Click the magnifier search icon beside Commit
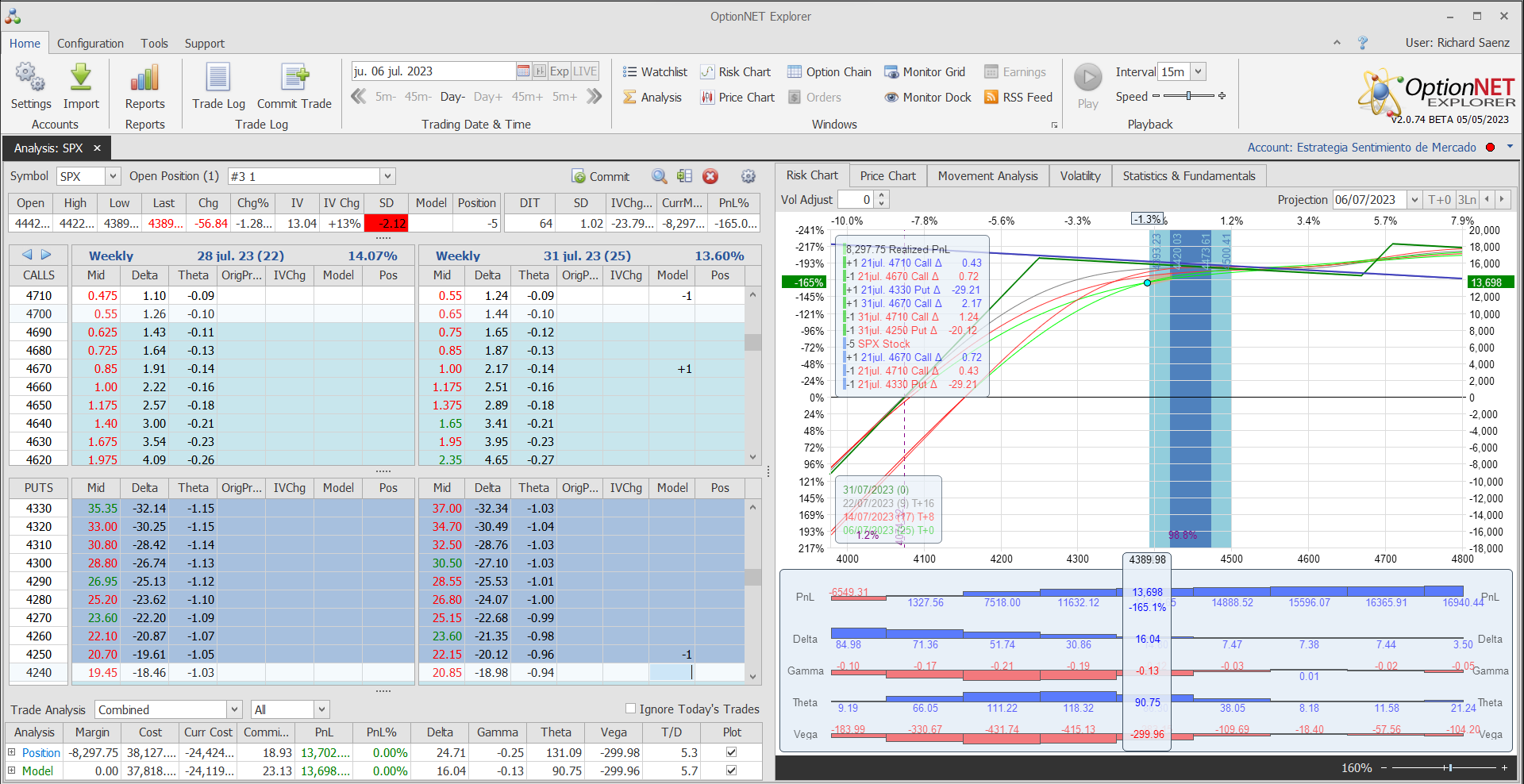 [x=659, y=176]
